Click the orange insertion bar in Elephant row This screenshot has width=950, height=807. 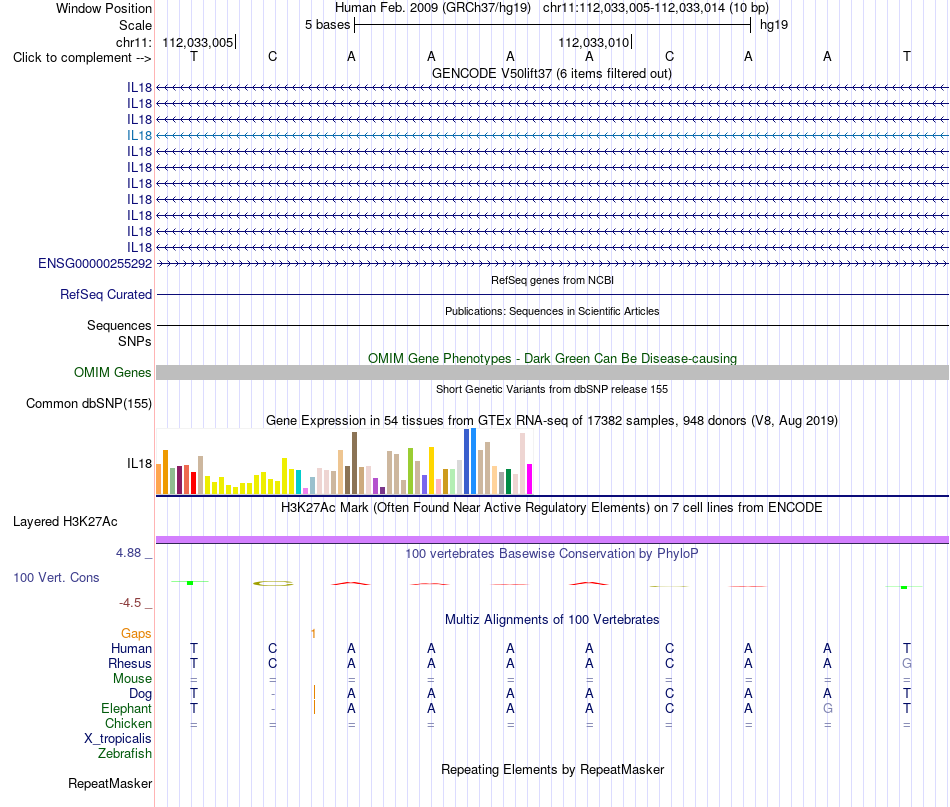tap(314, 707)
